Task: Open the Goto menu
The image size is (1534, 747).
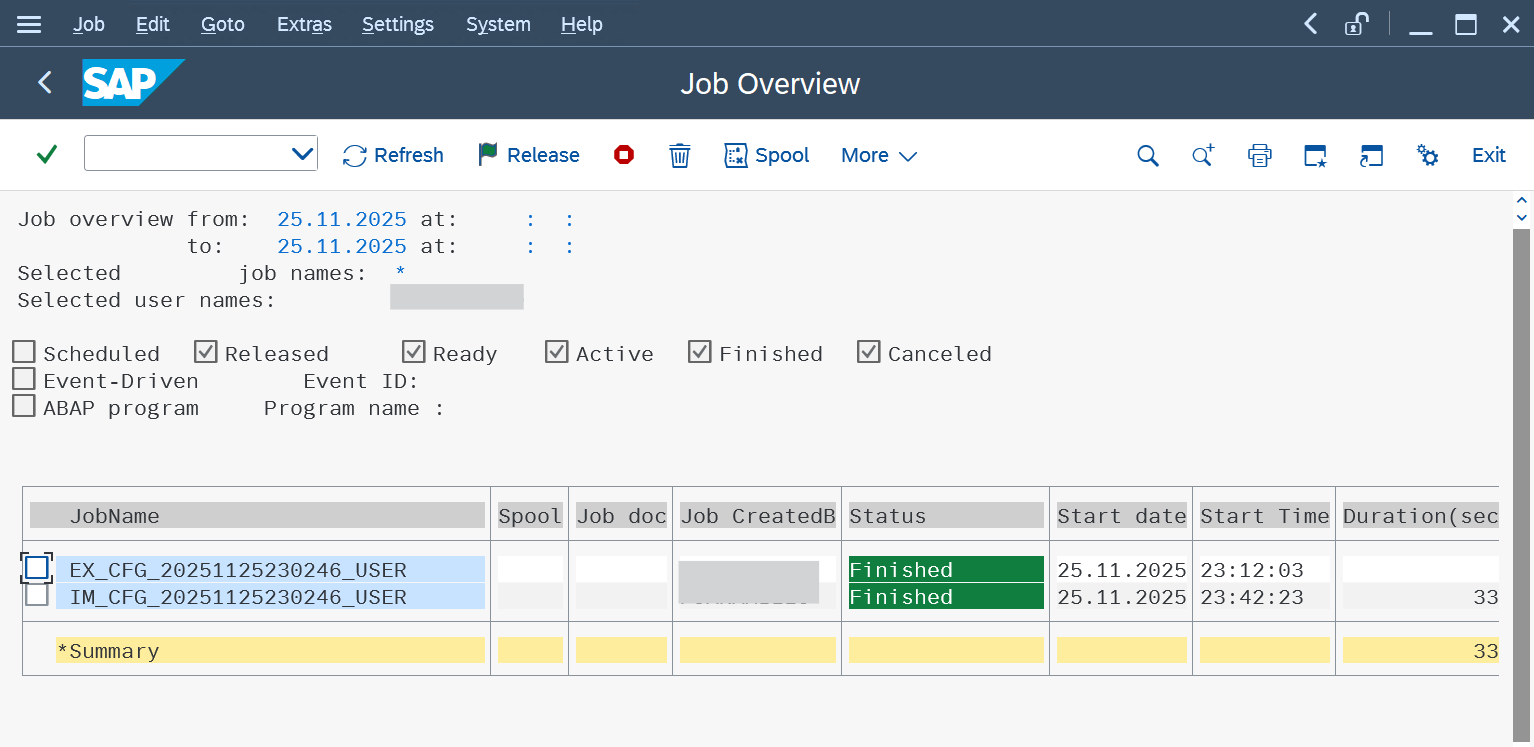Action: 222,24
